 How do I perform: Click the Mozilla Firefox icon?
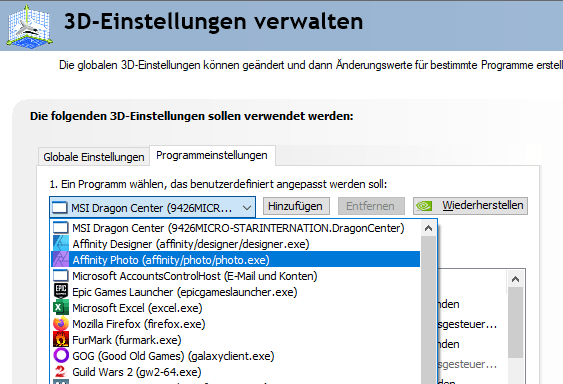(x=61, y=323)
